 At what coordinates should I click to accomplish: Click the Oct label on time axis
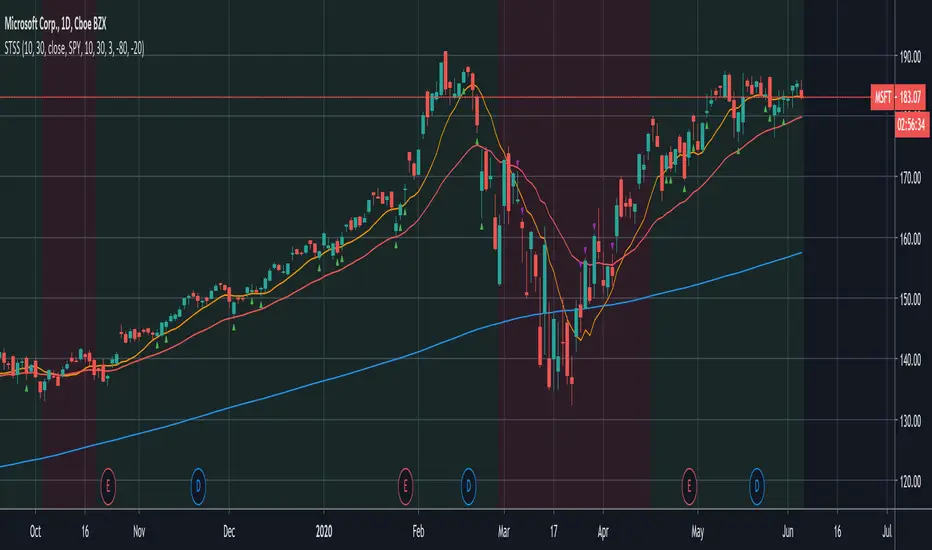tap(35, 531)
